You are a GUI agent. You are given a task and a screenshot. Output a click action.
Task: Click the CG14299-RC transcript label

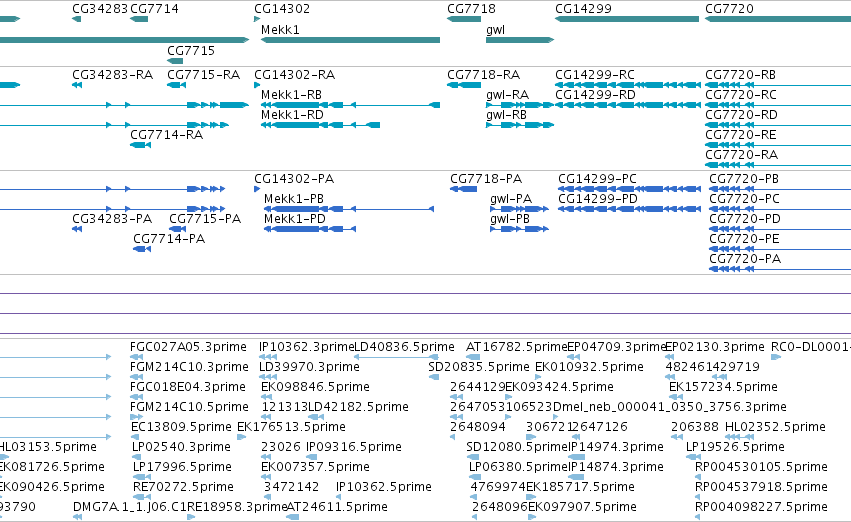tap(595, 75)
